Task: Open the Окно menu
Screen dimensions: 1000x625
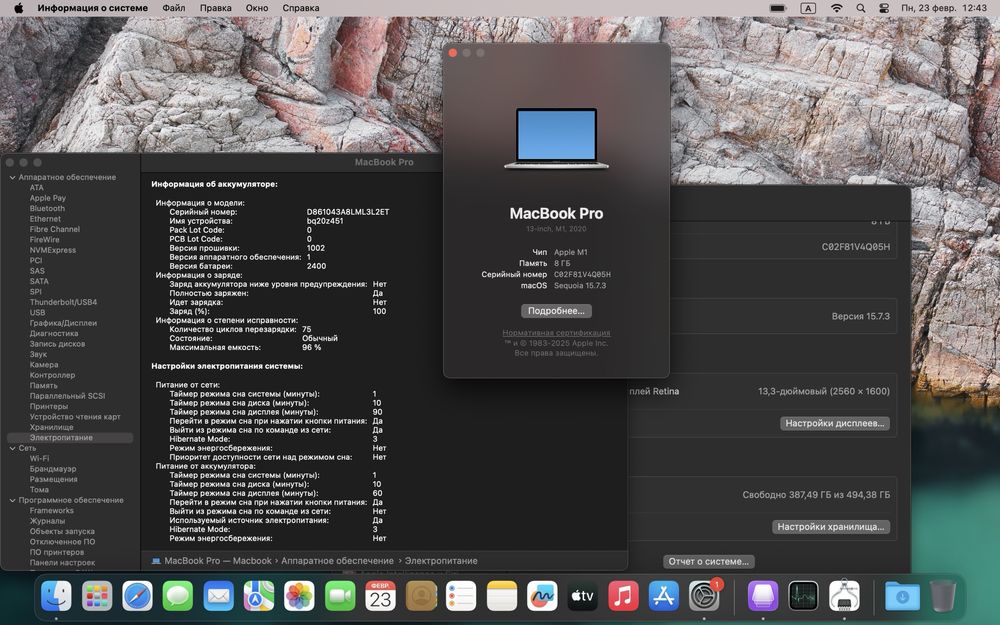Action: tap(257, 8)
